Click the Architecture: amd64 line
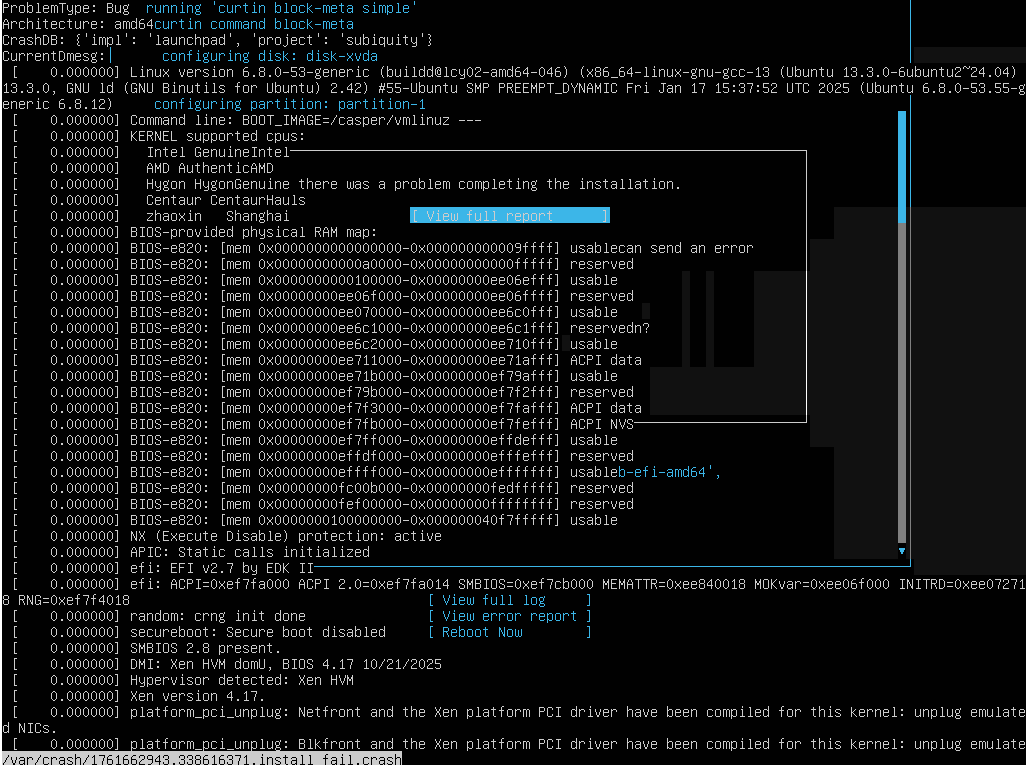The image size is (1026, 765). tap(80, 24)
